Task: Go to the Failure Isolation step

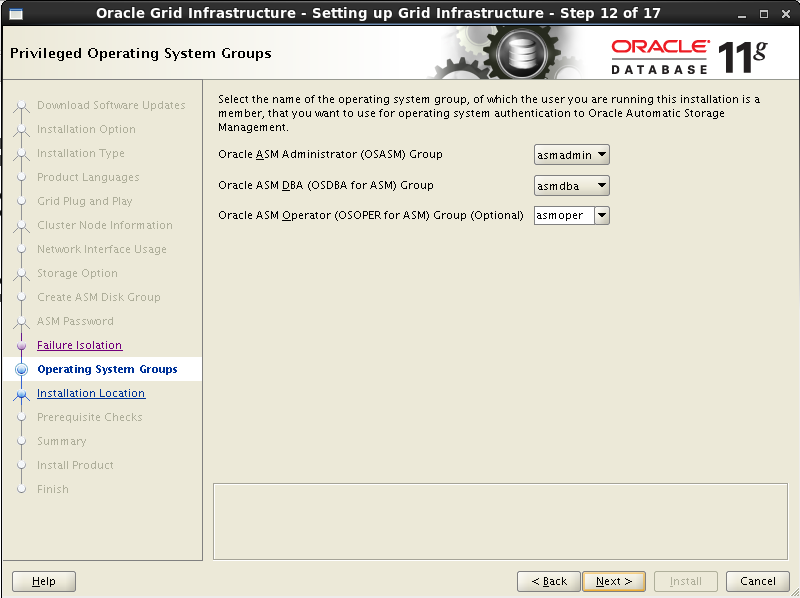Action: (x=80, y=345)
